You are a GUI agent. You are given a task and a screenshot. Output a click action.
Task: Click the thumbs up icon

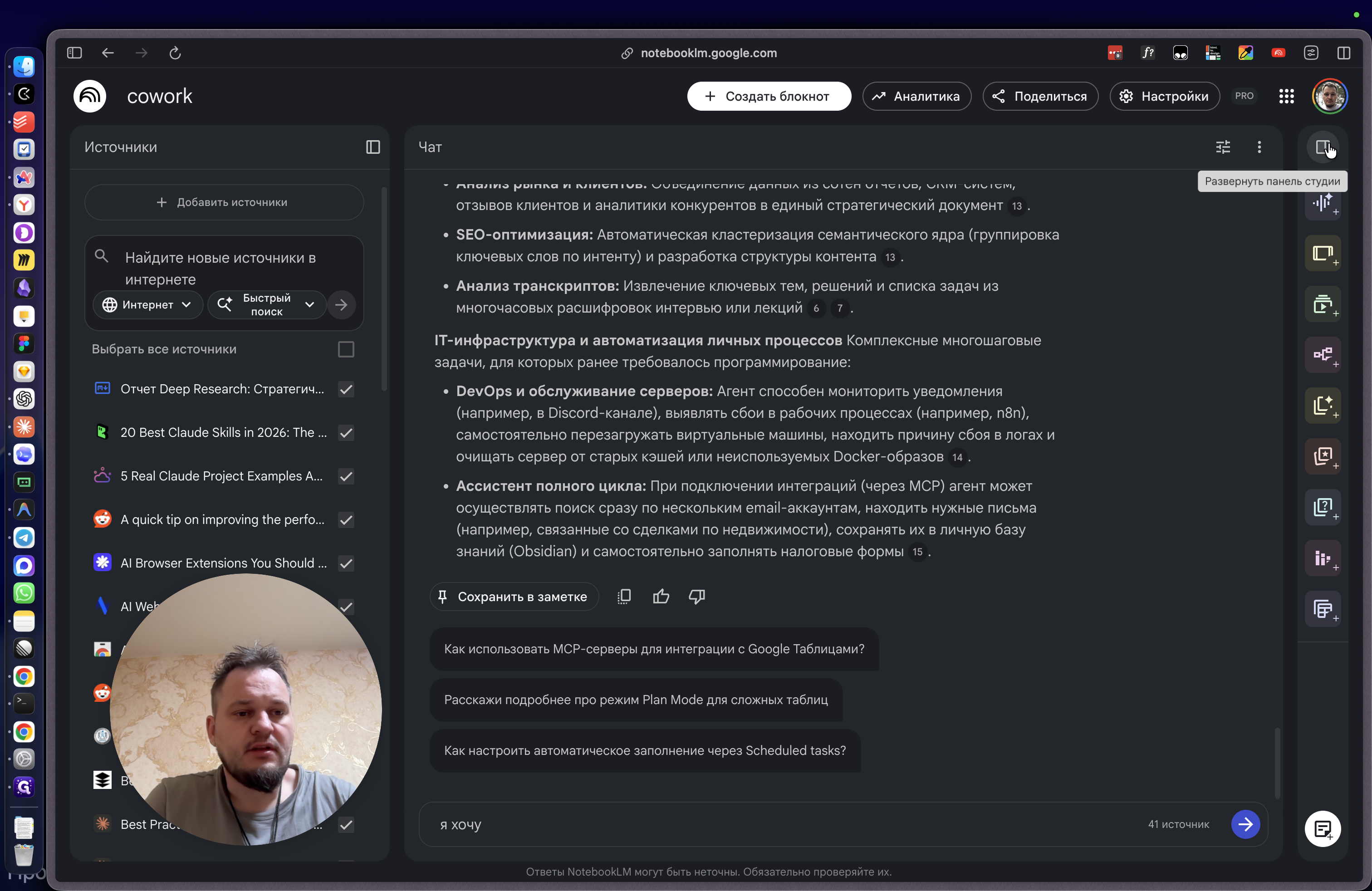661,597
